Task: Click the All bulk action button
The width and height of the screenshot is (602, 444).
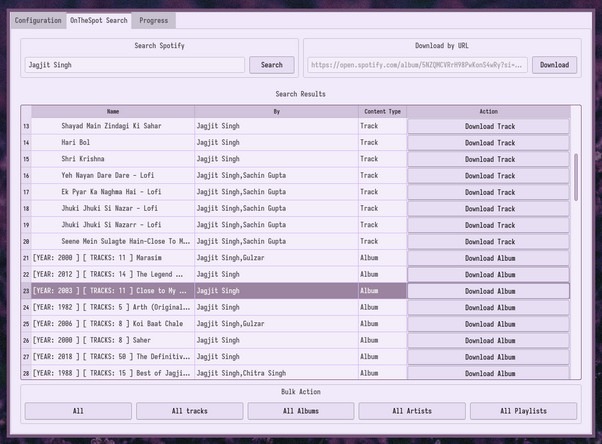Action: tap(78, 411)
